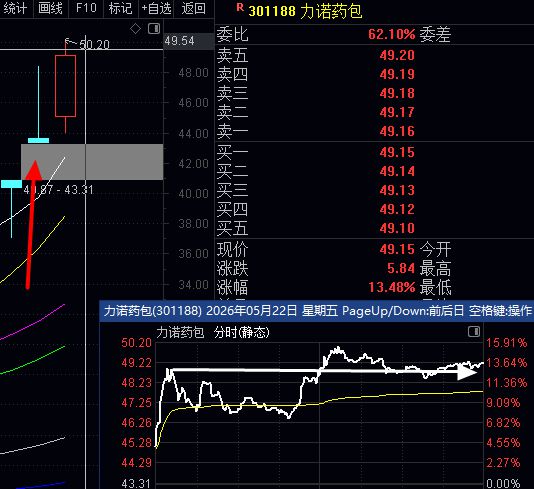Viewport: 534px width, 489px height.
Task: Select the 卖二 price 49.17
Action: (397, 112)
